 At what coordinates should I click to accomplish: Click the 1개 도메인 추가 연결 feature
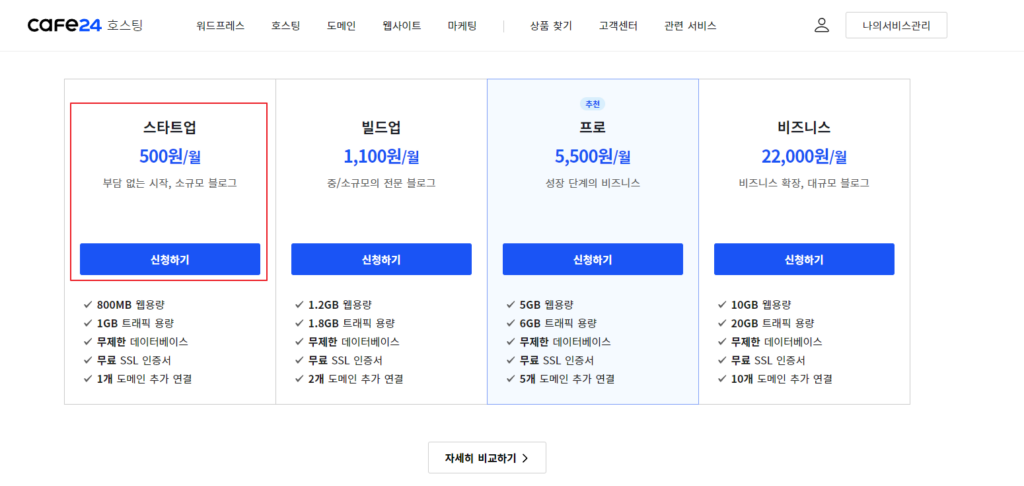point(138,378)
